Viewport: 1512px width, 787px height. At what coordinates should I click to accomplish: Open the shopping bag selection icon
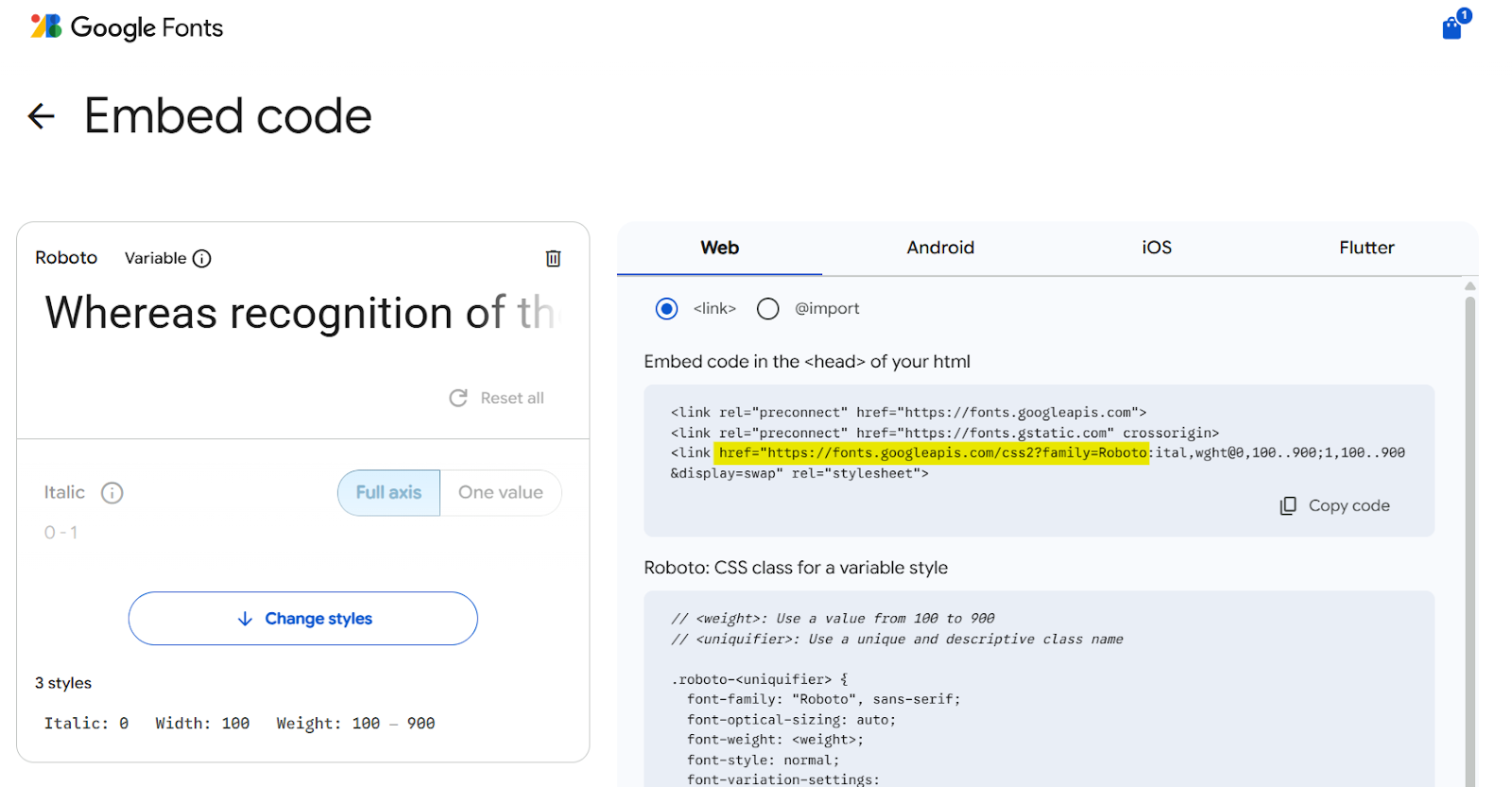pos(1452,28)
